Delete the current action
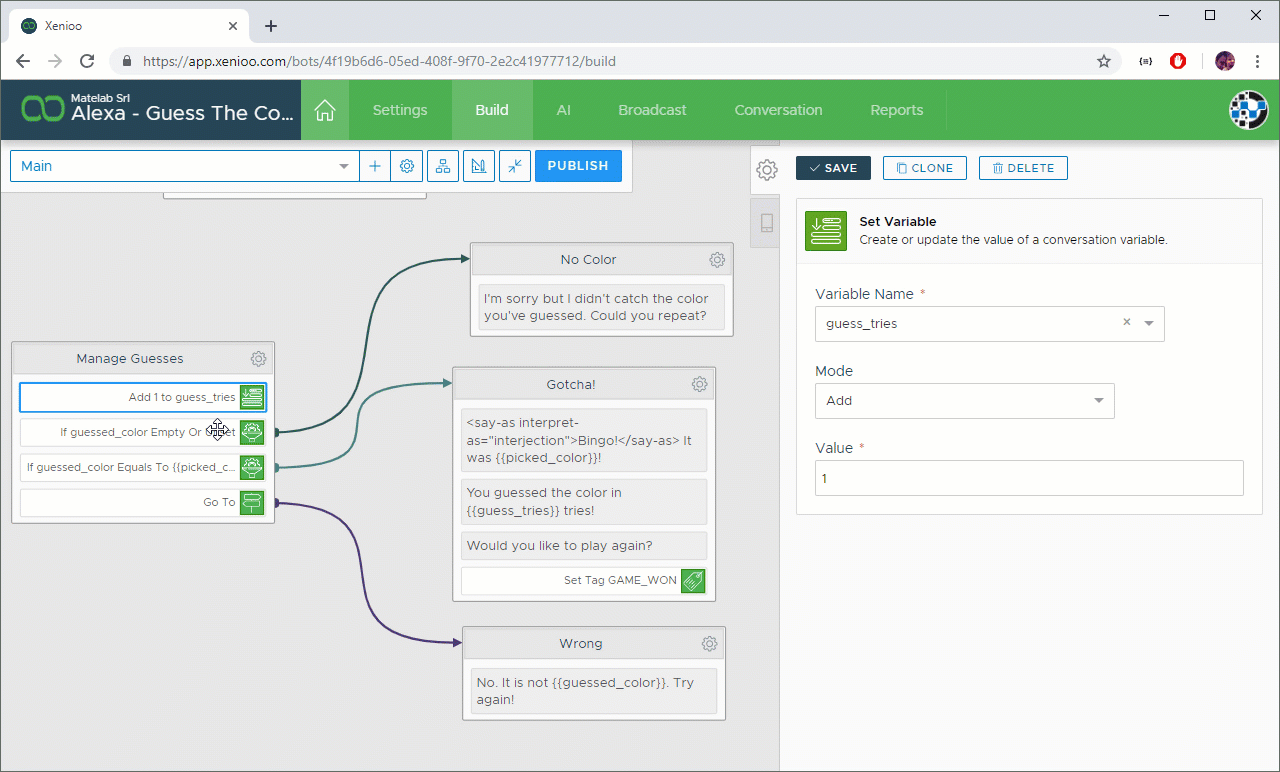The image size is (1280, 772). point(1023,168)
